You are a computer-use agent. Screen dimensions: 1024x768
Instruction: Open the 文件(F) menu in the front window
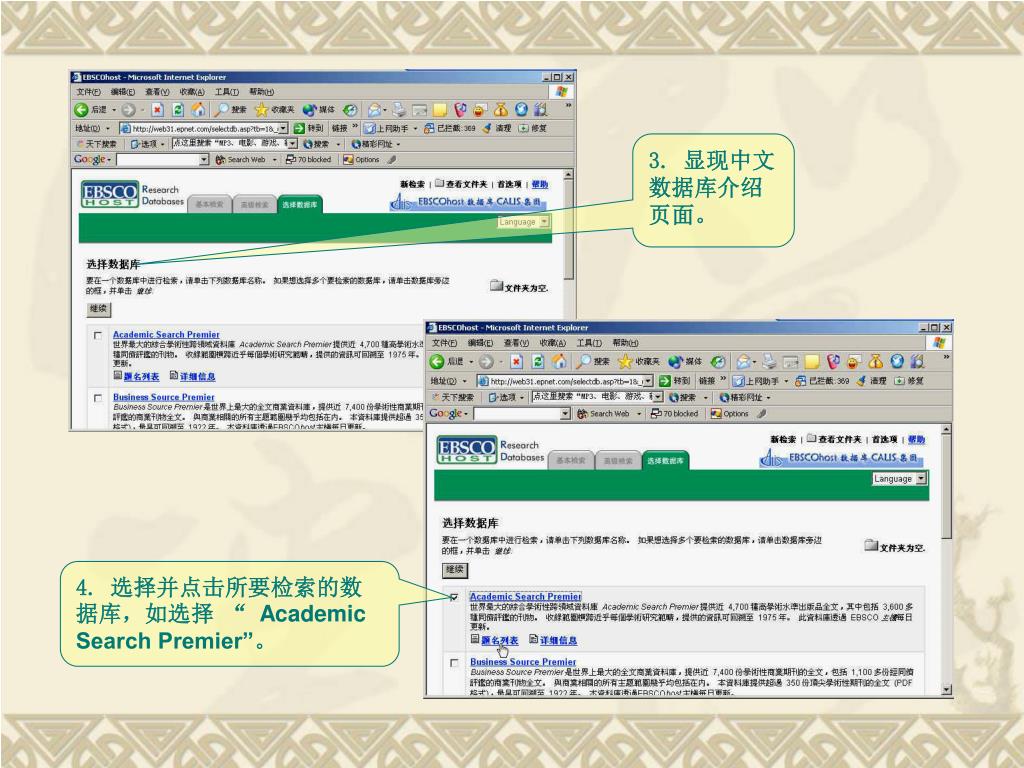click(x=444, y=343)
